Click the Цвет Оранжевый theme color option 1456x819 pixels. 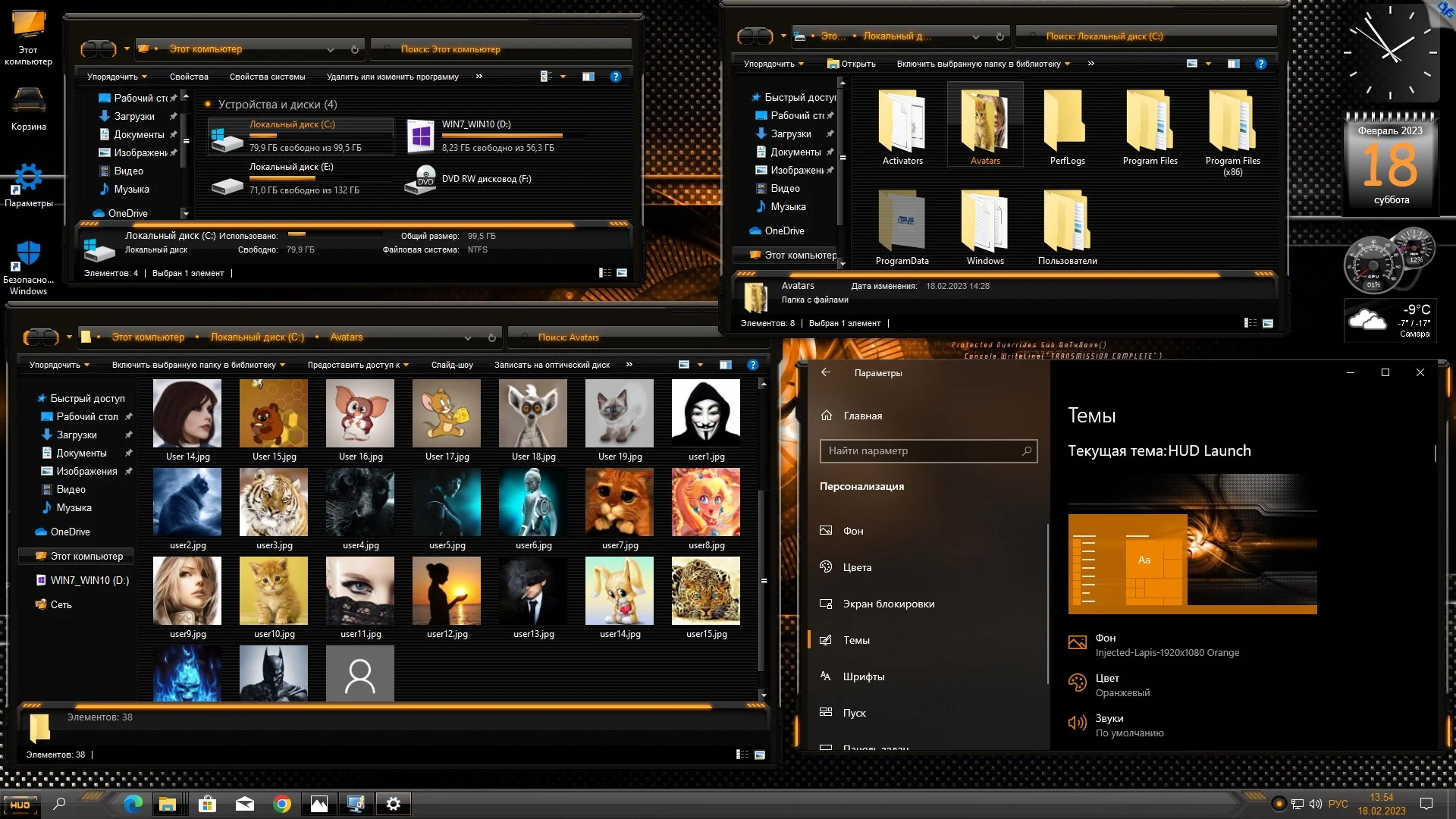pyautogui.click(x=1122, y=685)
